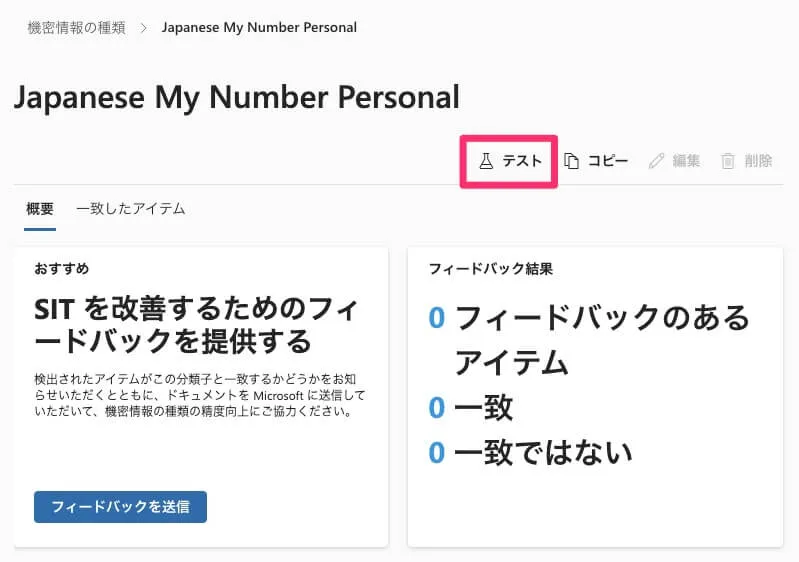
Task: Click the breadcrumb chevron separator arrow
Action: [142, 28]
